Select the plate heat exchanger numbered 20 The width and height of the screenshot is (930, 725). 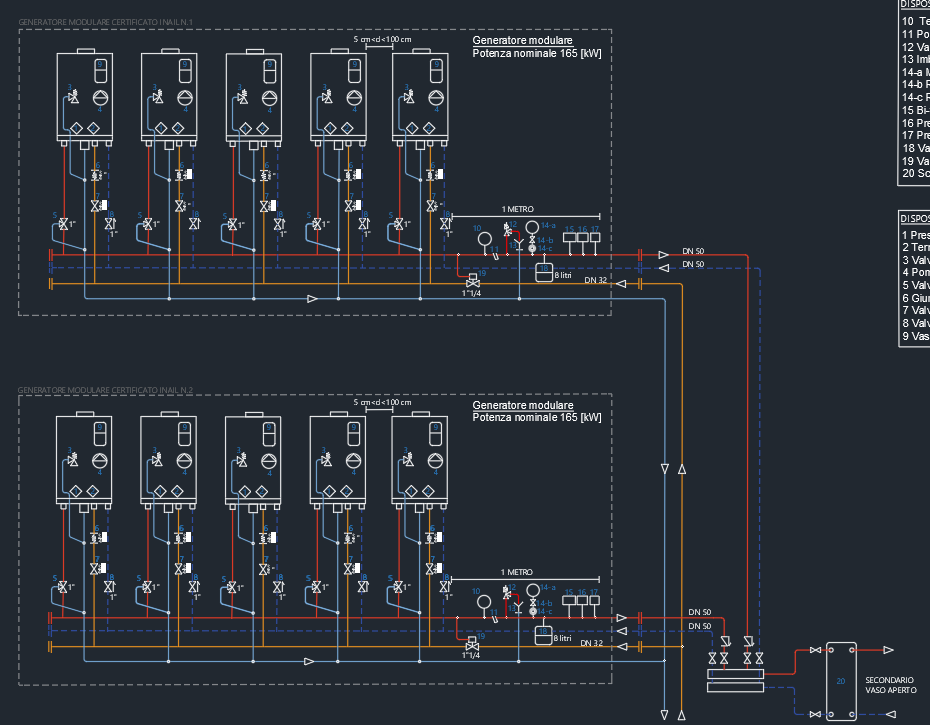[x=841, y=682]
